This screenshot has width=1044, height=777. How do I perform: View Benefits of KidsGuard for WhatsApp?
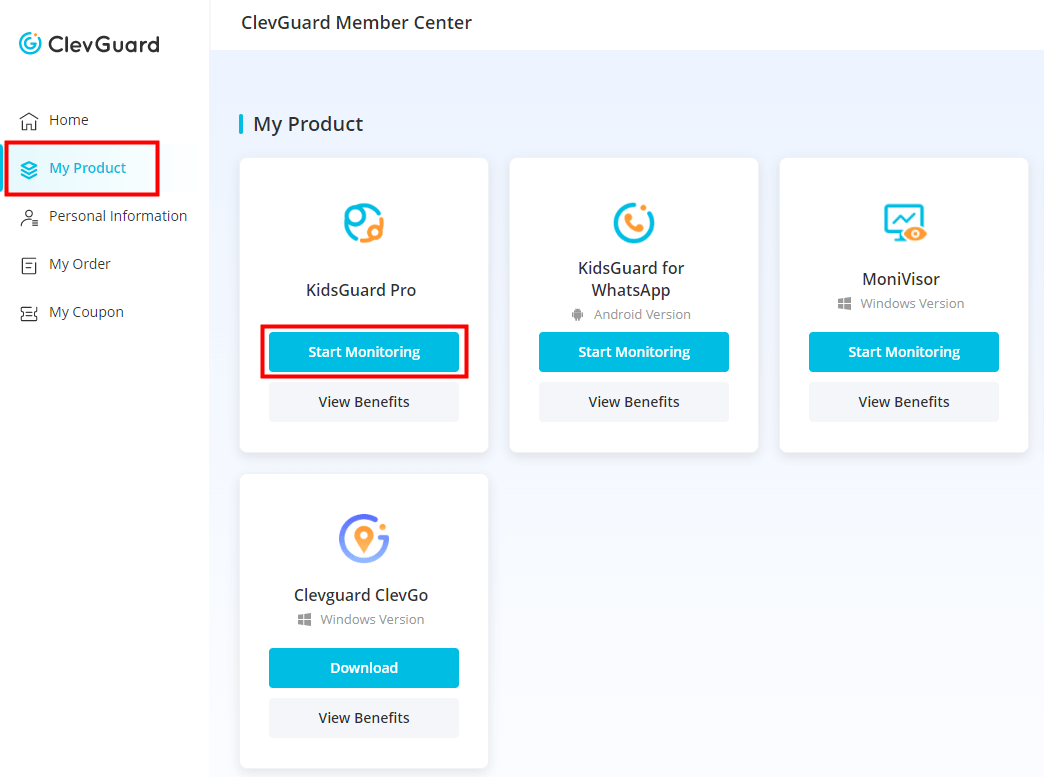coord(634,402)
